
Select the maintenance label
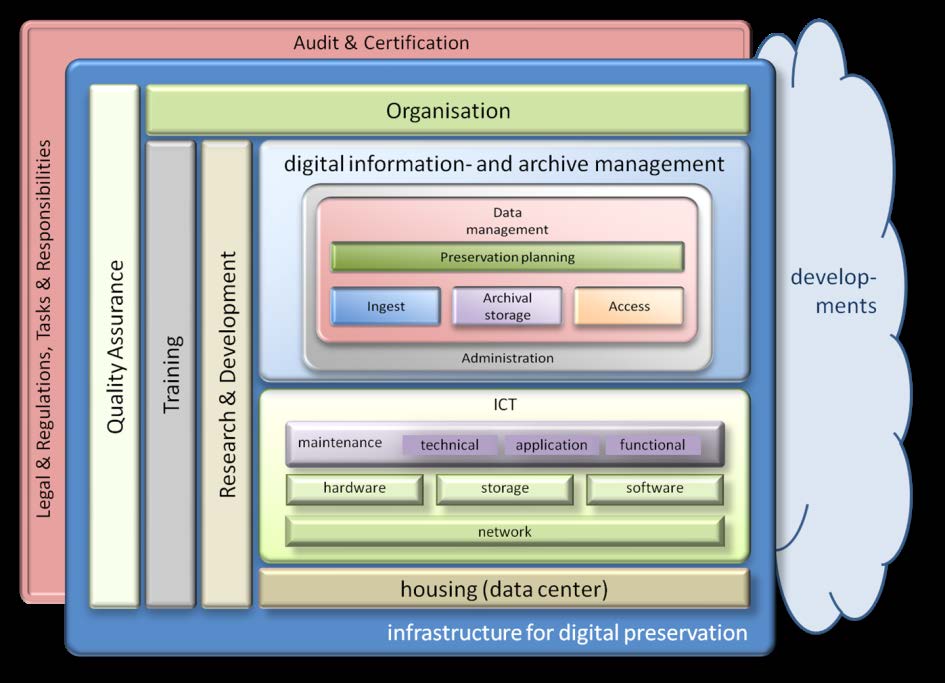340,442
